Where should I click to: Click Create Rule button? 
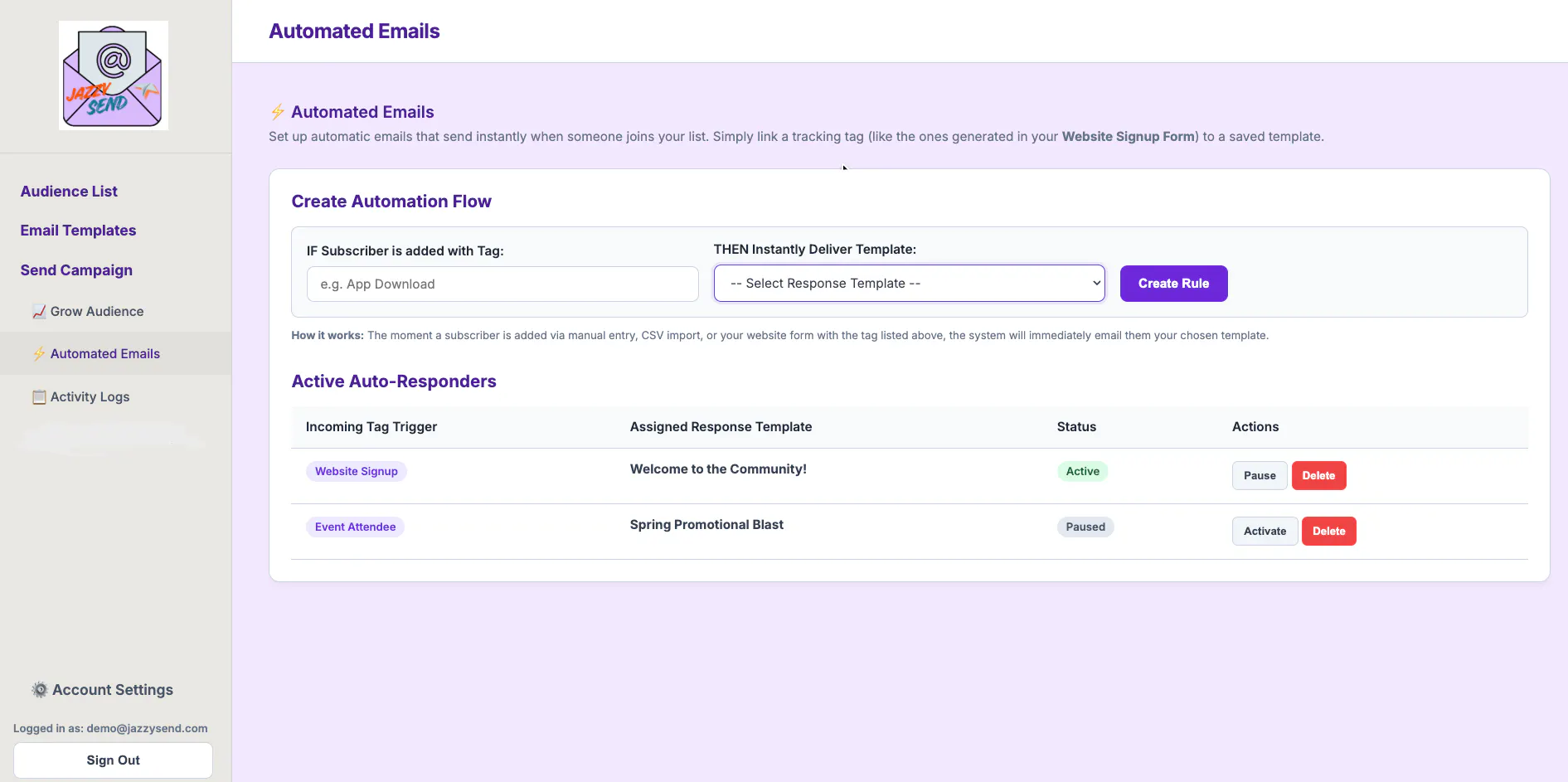(1173, 284)
